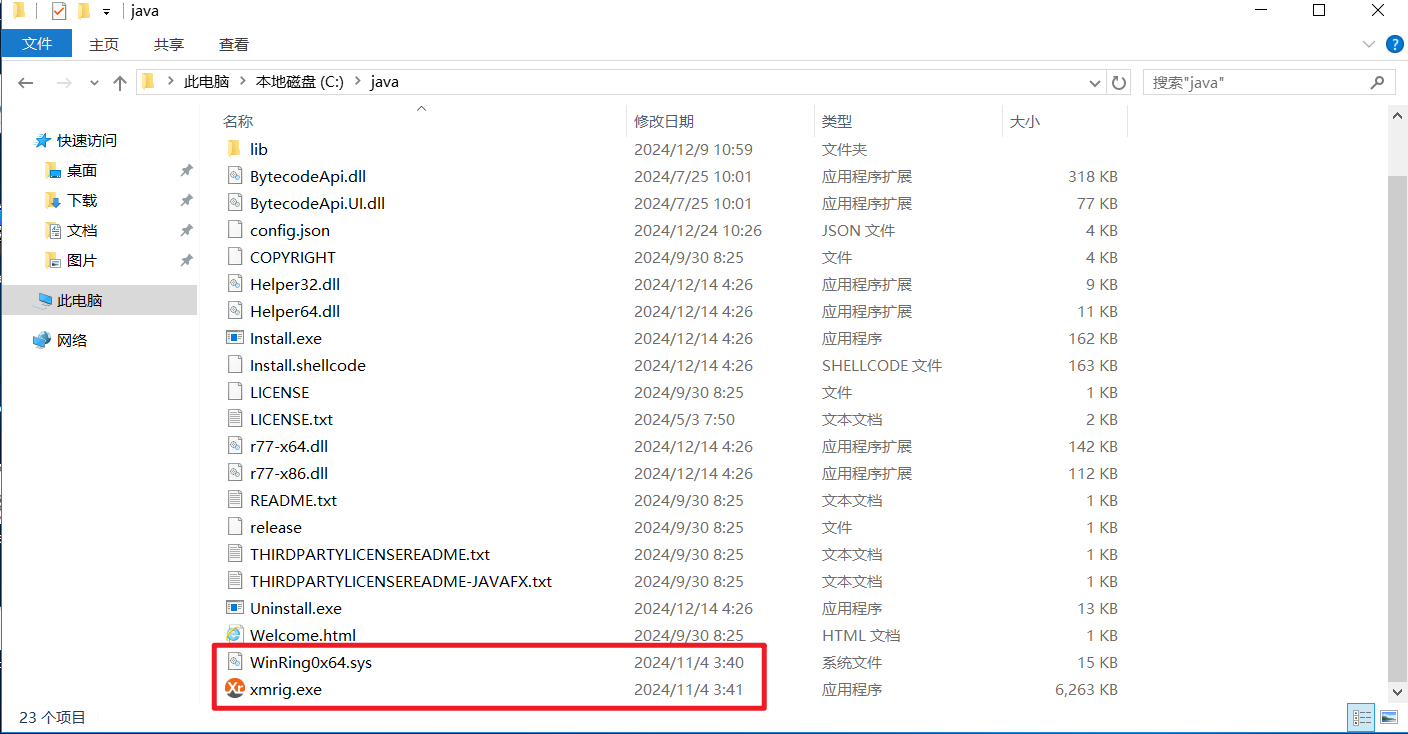The width and height of the screenshot is (1408, 734).
Task: Click the Welcome.html browser icon
Action: click(235, 635)
